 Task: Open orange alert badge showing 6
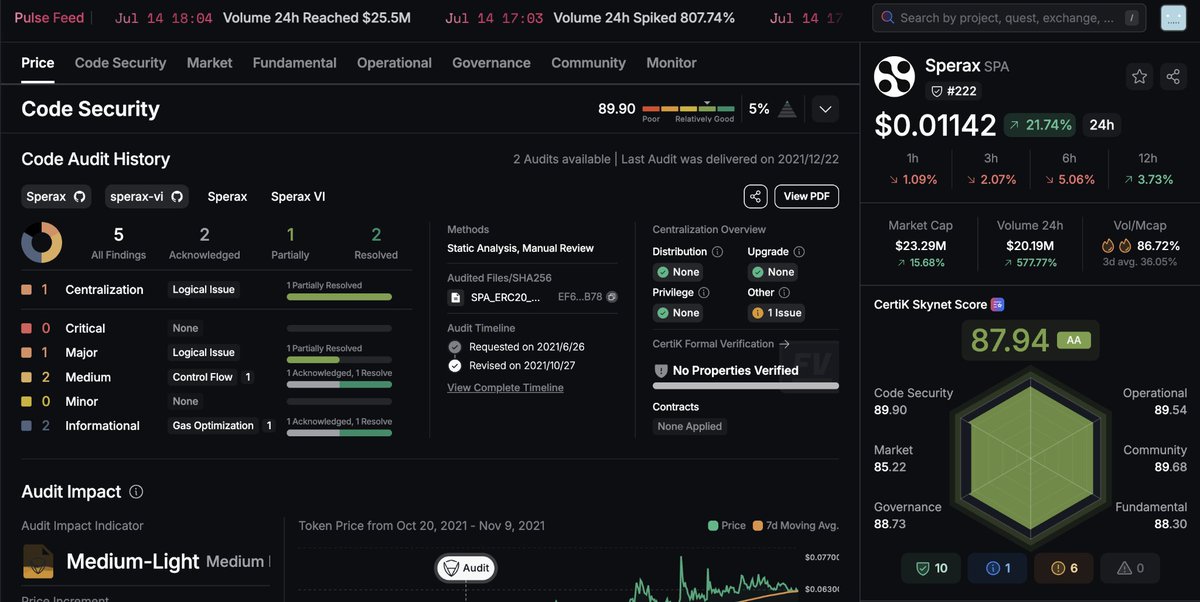coord(1065,568)
